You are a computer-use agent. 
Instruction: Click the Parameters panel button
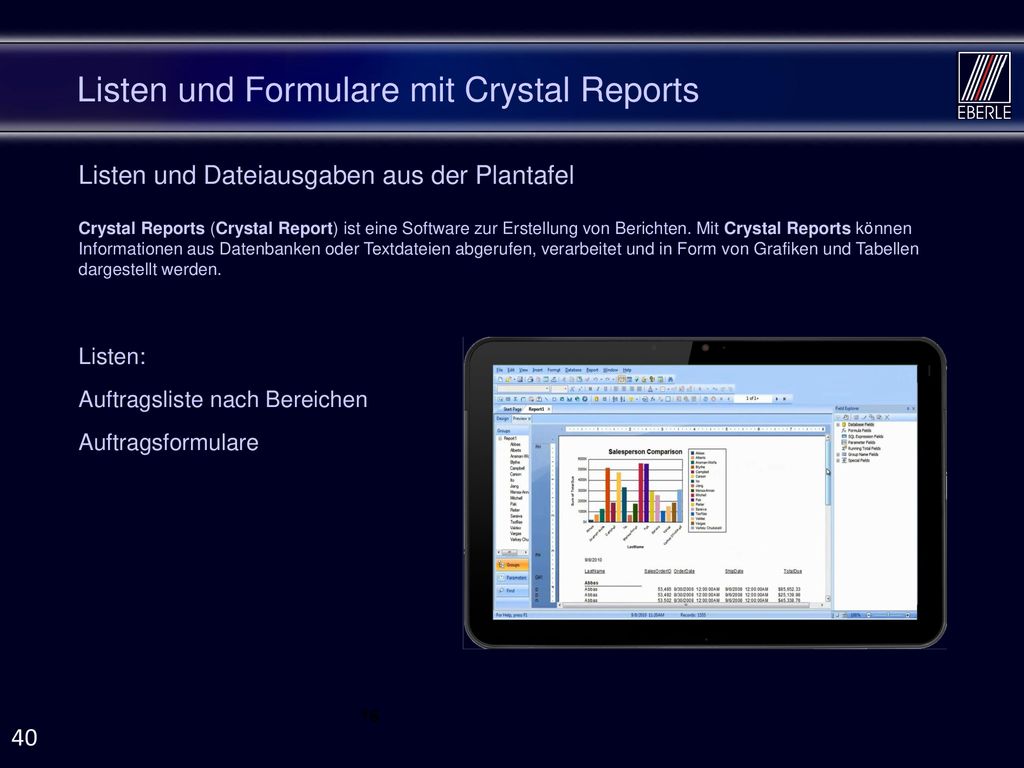coord(512,578)
